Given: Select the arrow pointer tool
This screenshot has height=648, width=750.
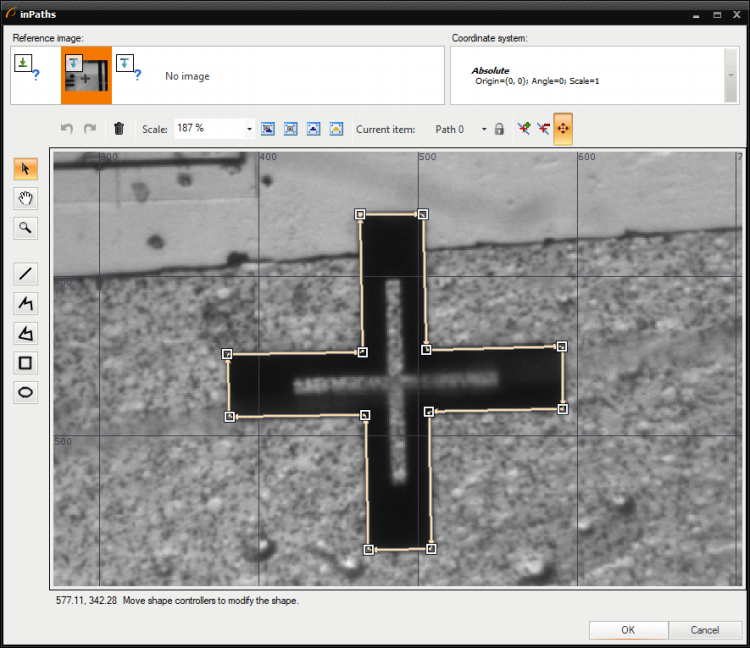Looking at the screenshot, I should [x=26, y=169].
